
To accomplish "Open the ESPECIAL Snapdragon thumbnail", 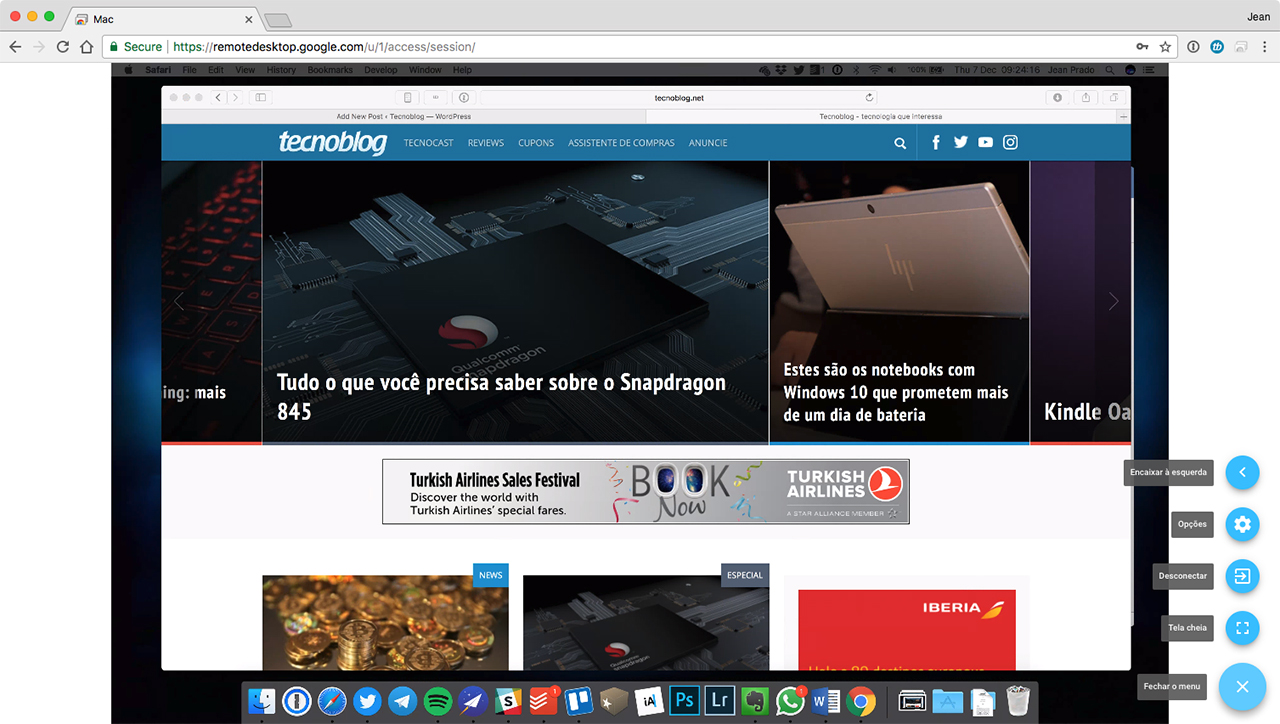I will click(x=646, y=622).
